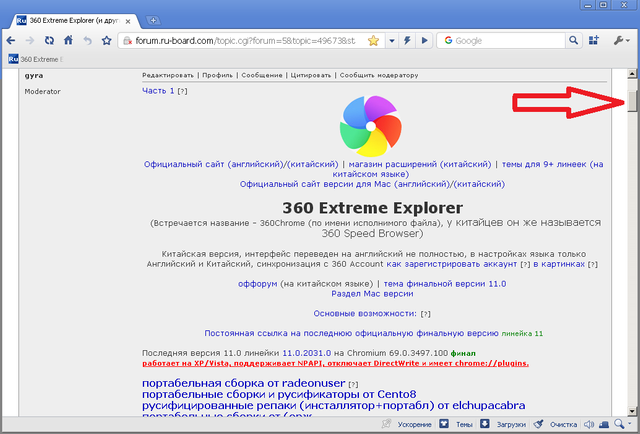Expand [?] after как зарегистрировать аккаунт
Viewport: 640px width, 434px height.
coord(525,265)
